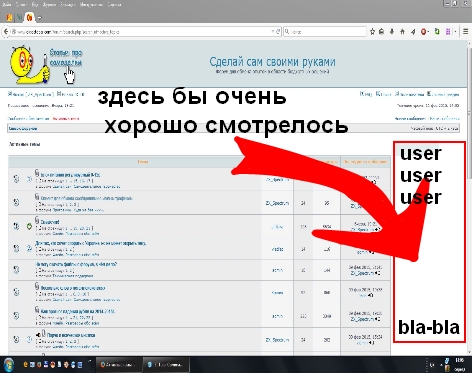Click last-post arrow in 15:09 row
Image resolution: width=472 pixels, height=373 pixels.
tap(371, 295)
